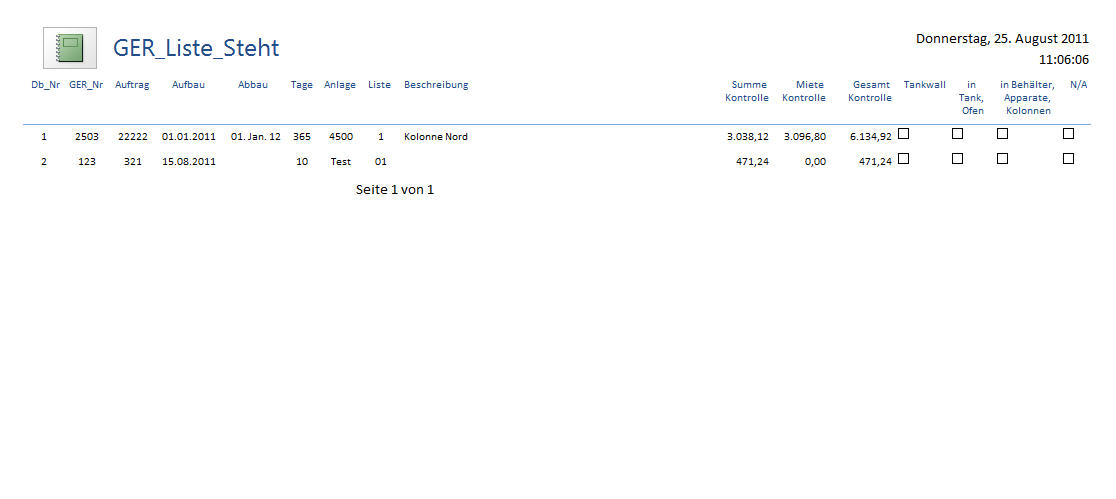This screenshot has height=499, width=1116.
Task: Select the Summe Kontrolle value 471,24
Action: [x=752, y=162]
